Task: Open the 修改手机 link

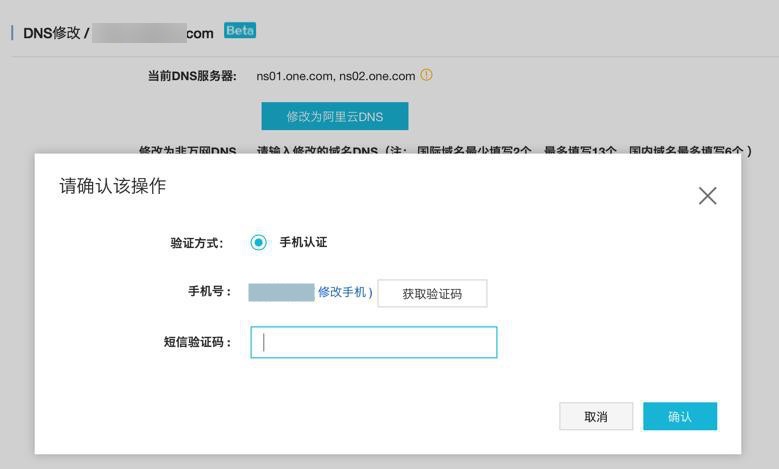Action: point(342,292)
